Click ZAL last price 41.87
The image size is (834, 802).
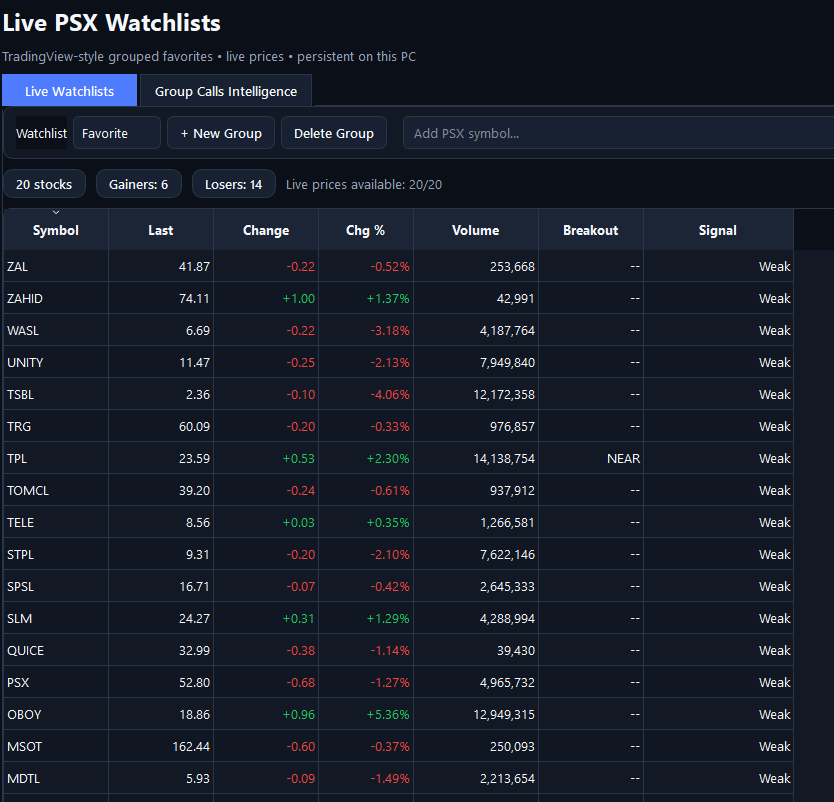(194, 266)
